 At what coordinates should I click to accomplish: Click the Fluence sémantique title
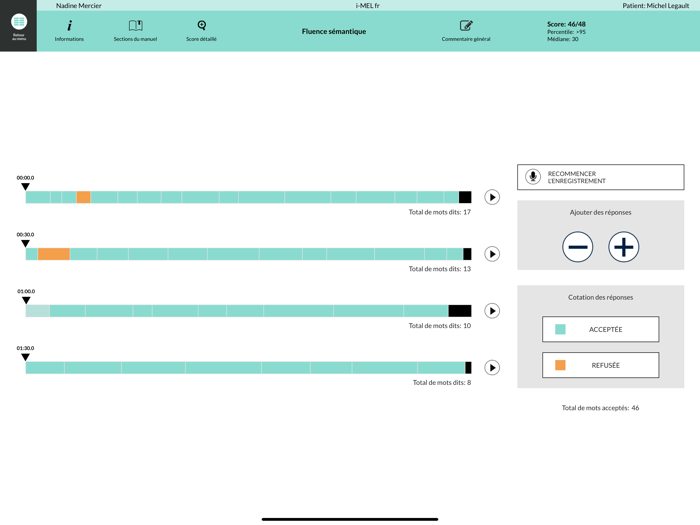334,31
